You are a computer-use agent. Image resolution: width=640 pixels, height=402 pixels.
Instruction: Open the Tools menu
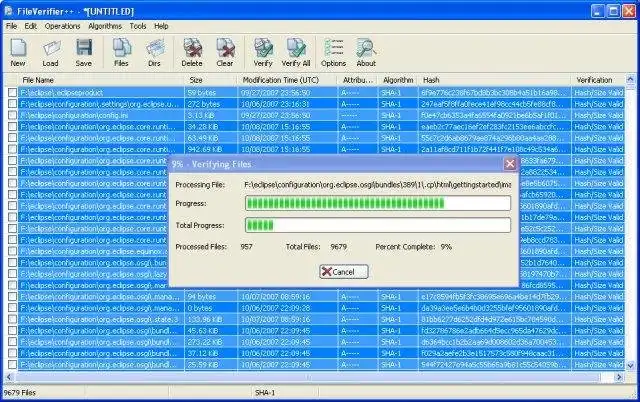[x=138, y=26]
